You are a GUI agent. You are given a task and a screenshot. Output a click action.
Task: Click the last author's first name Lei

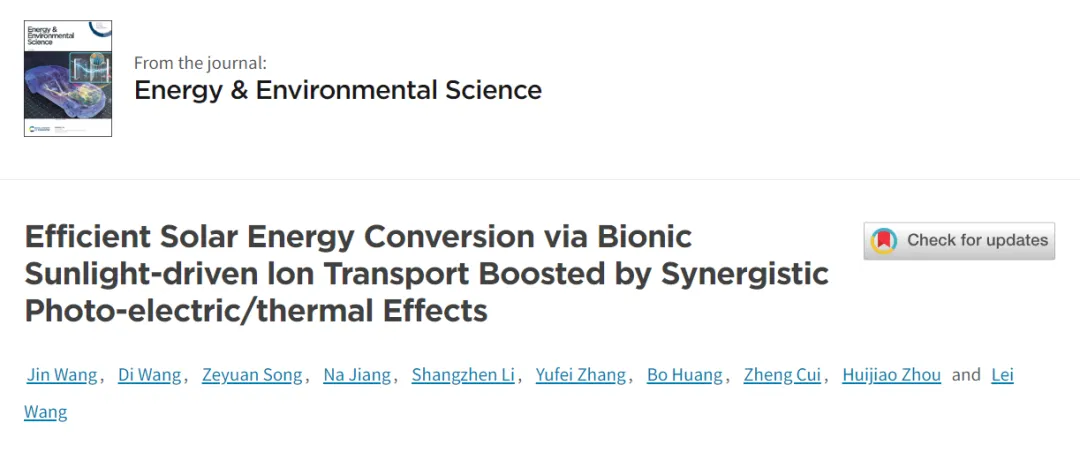click(x=1002, y=375)
